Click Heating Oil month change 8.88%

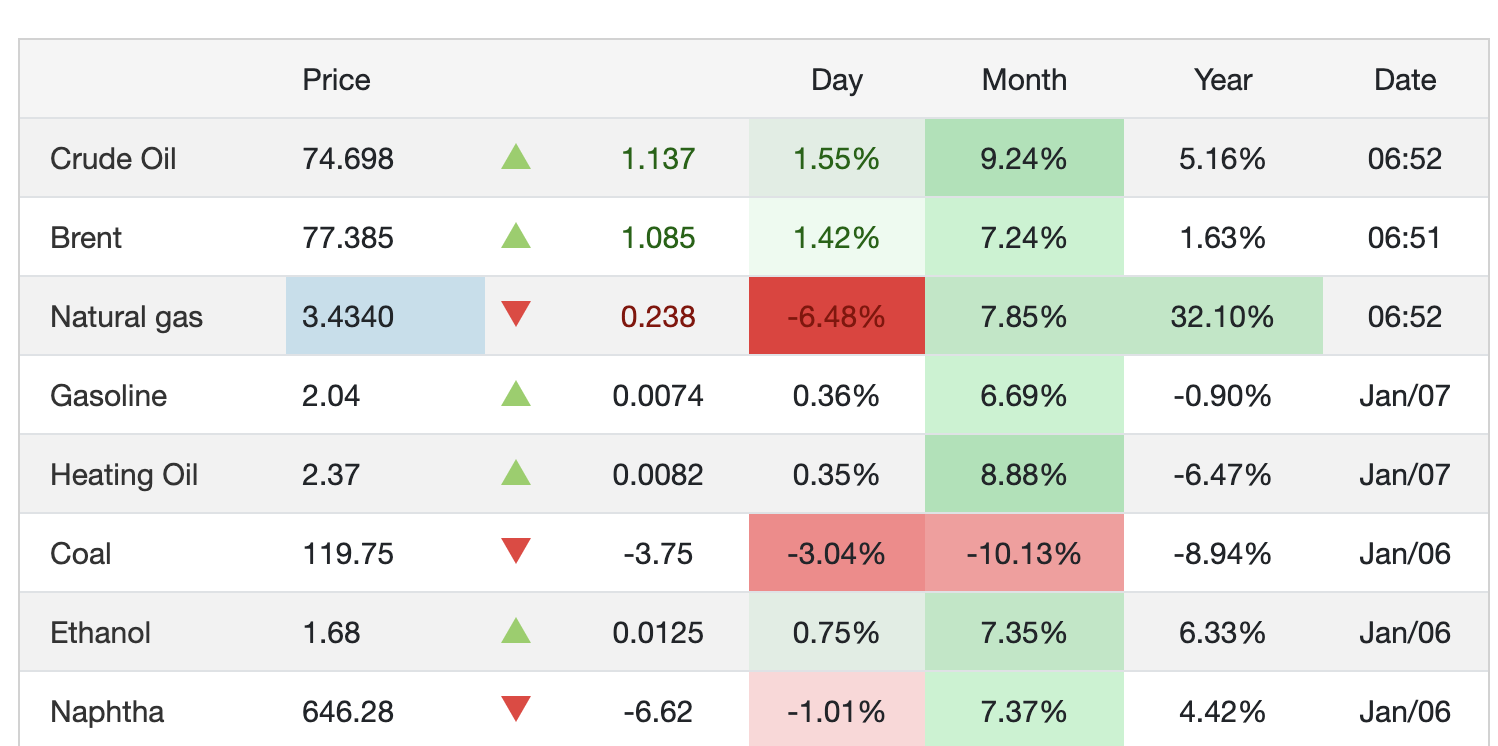1024,475
